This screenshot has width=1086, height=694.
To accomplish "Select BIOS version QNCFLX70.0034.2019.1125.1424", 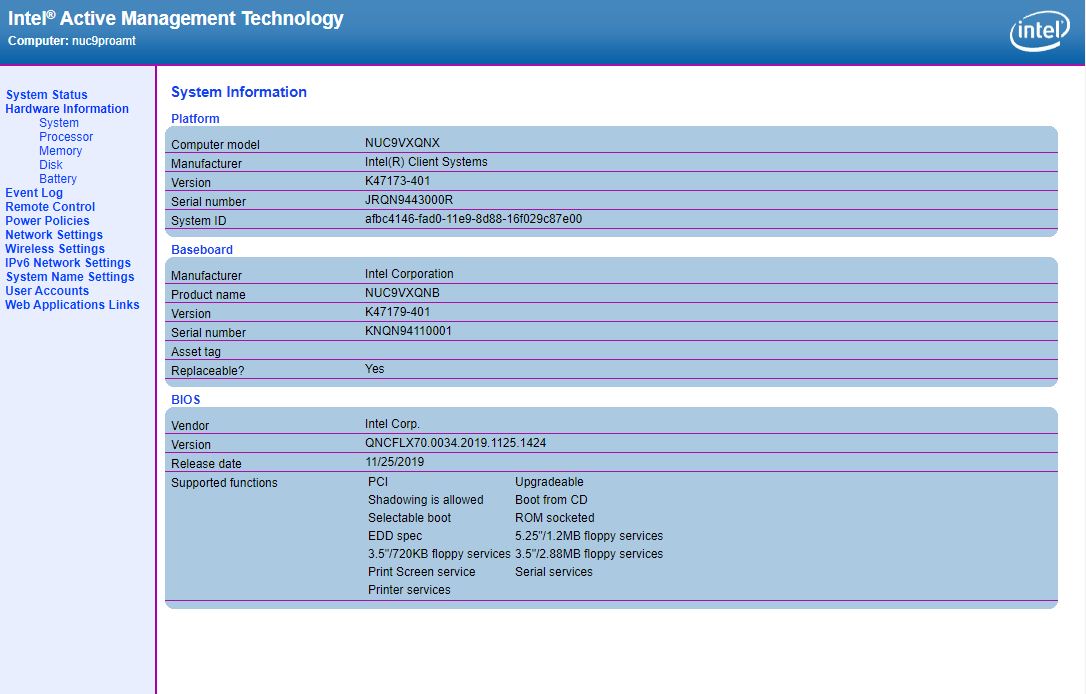I will coord(456,443).
